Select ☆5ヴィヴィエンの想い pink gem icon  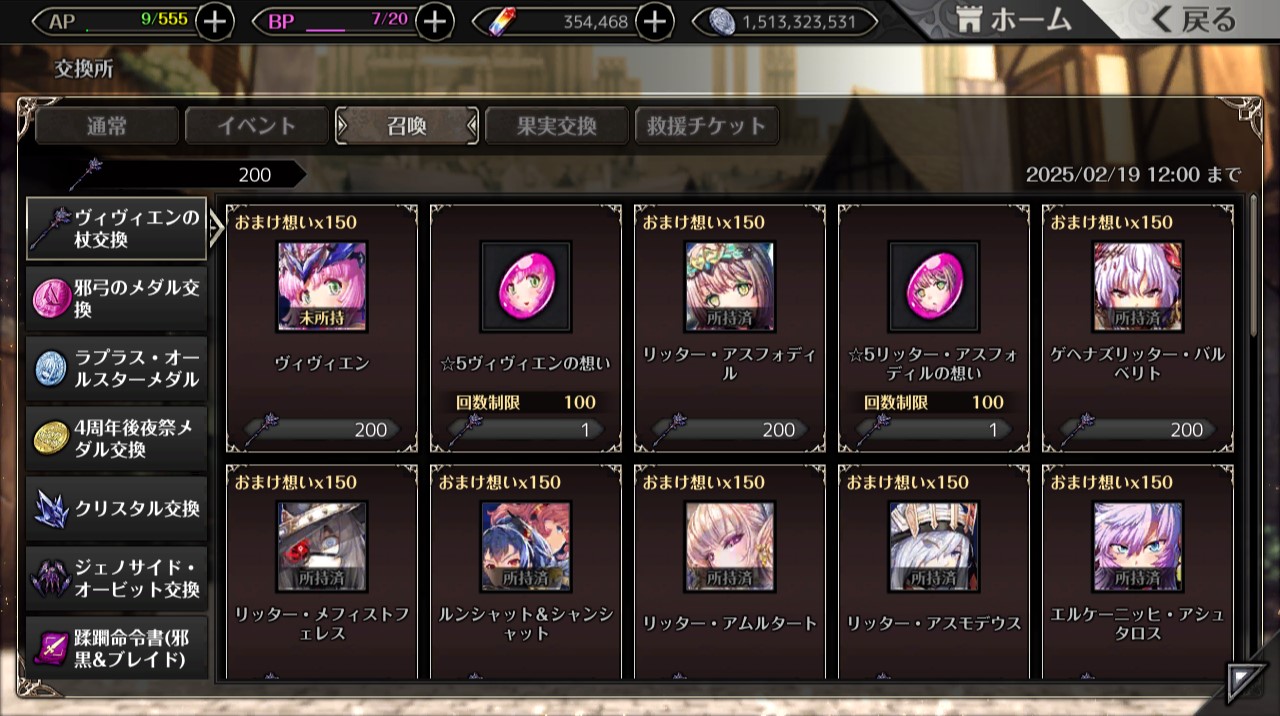click(526, 287)
